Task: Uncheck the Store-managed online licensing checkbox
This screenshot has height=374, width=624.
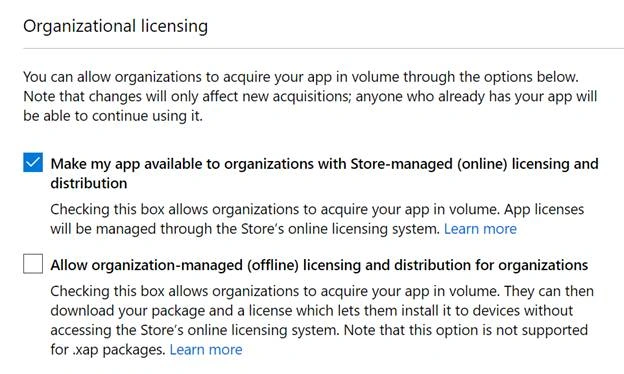Action: pos(33,162)
